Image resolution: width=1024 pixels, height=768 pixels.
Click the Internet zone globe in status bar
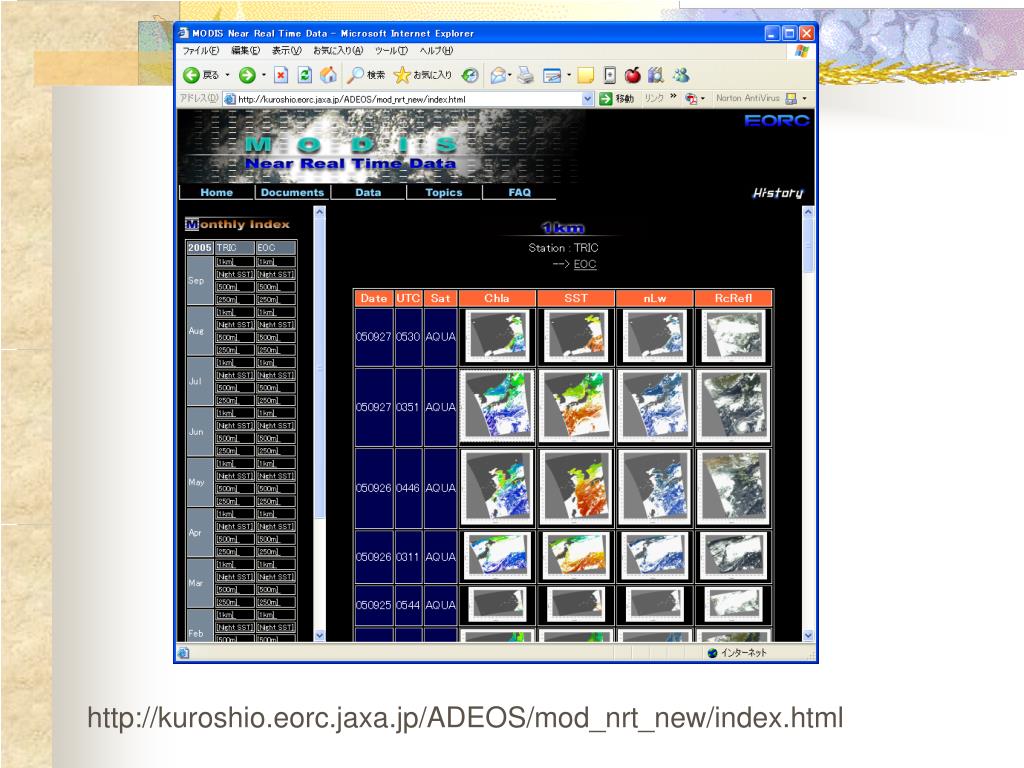click(712, 652)
